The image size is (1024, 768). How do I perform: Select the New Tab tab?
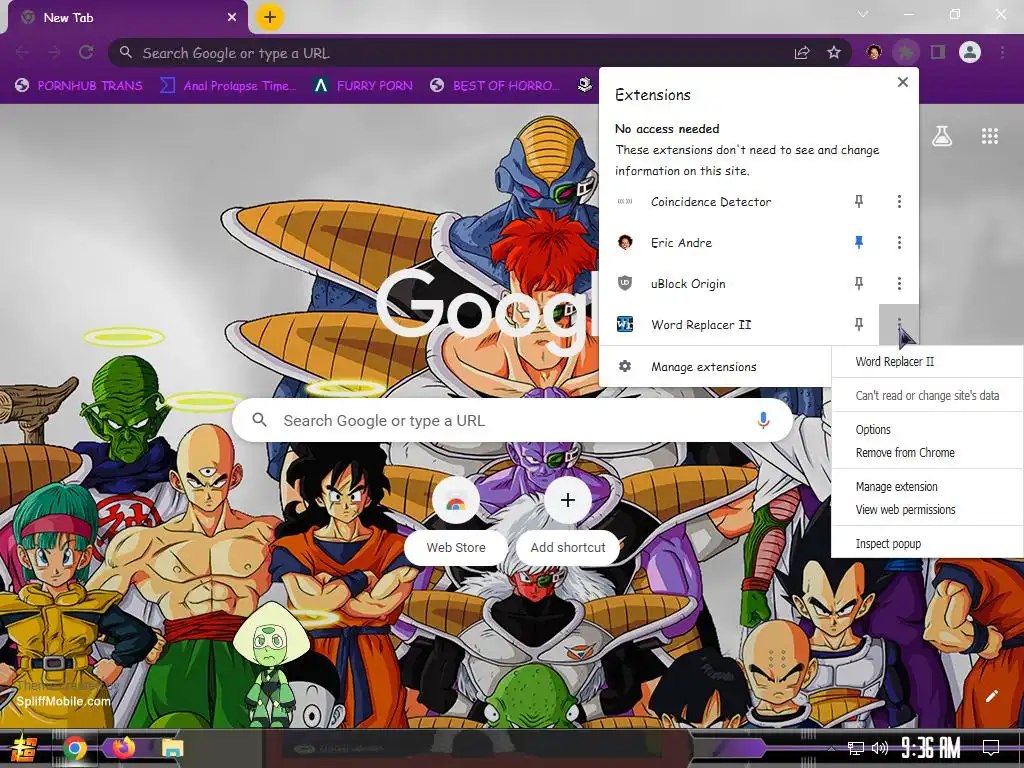click(128, 18)
